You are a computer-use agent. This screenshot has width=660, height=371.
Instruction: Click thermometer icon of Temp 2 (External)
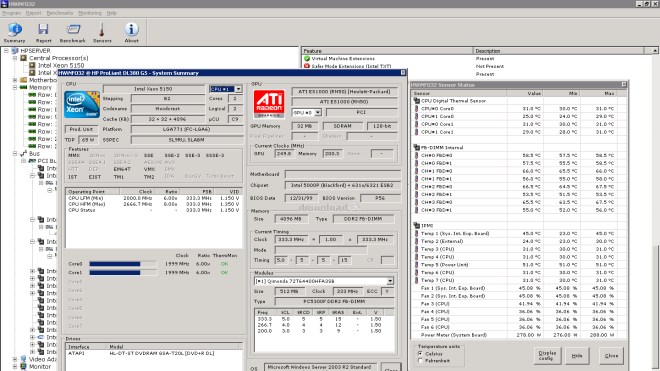(417, 241)
